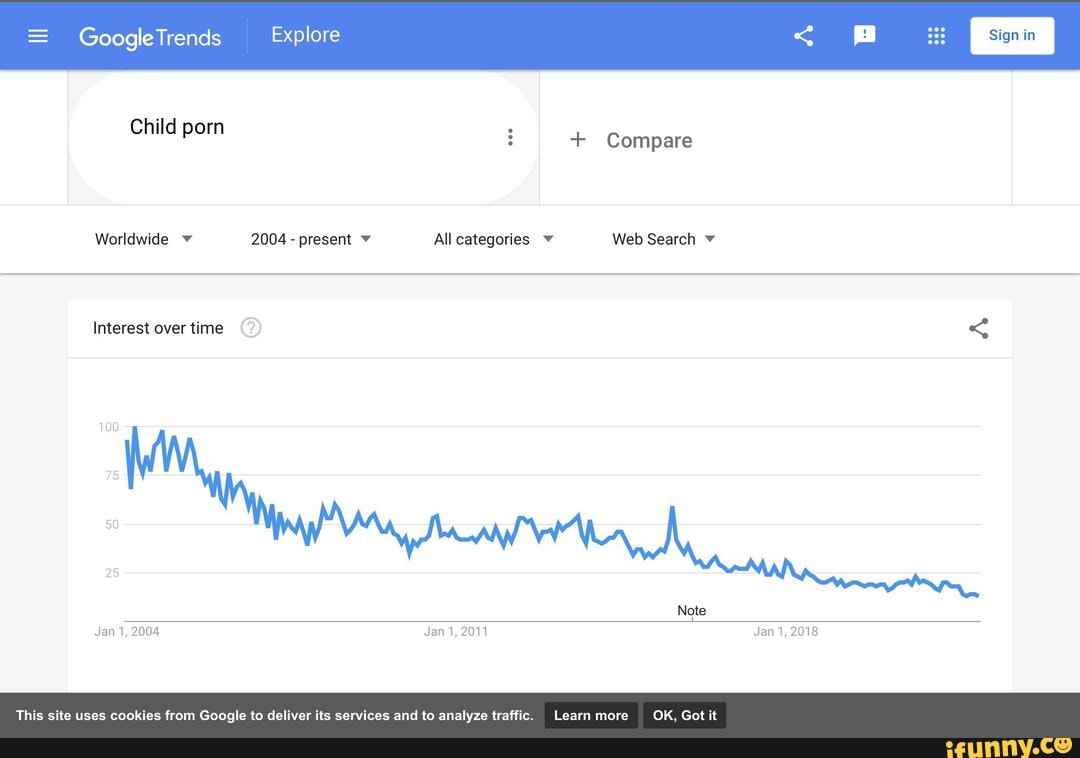The width and height of the screenshot is (1080, 758).
Task: Share this page using header share icon
Action: coord(803,36)
